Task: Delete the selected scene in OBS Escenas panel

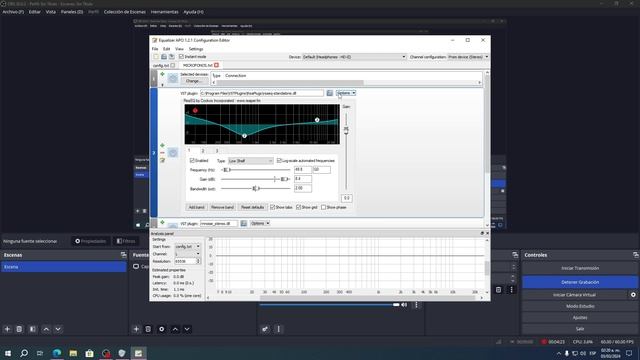Action: pyautogui.click(x=19, y=329)
